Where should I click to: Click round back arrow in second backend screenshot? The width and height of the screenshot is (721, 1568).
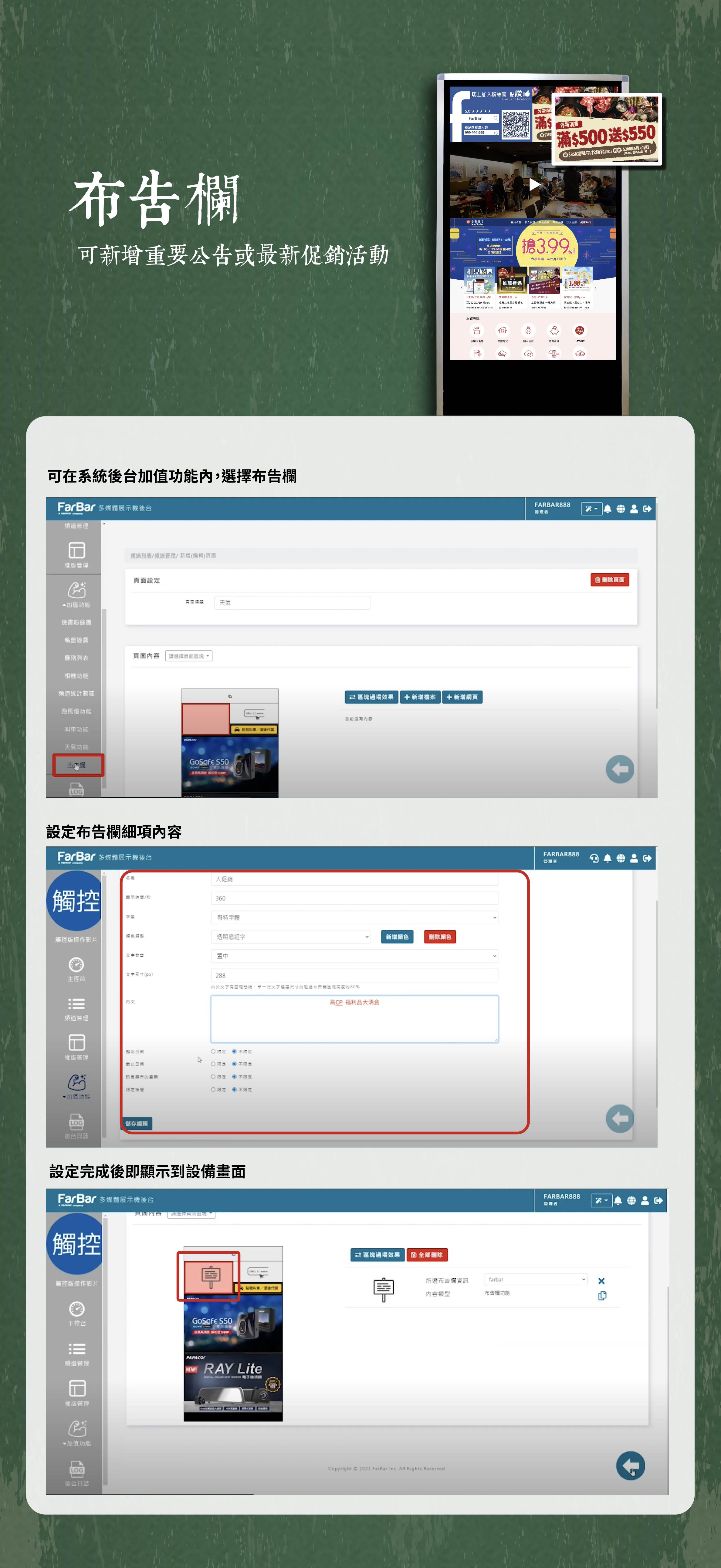coord(620,1119)
